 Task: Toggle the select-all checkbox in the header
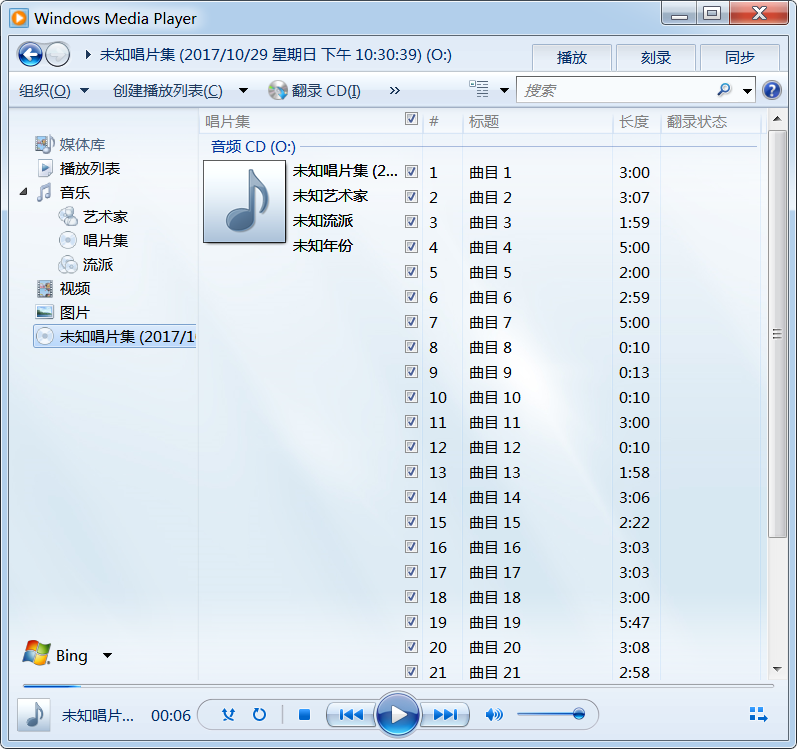[411, 119]
